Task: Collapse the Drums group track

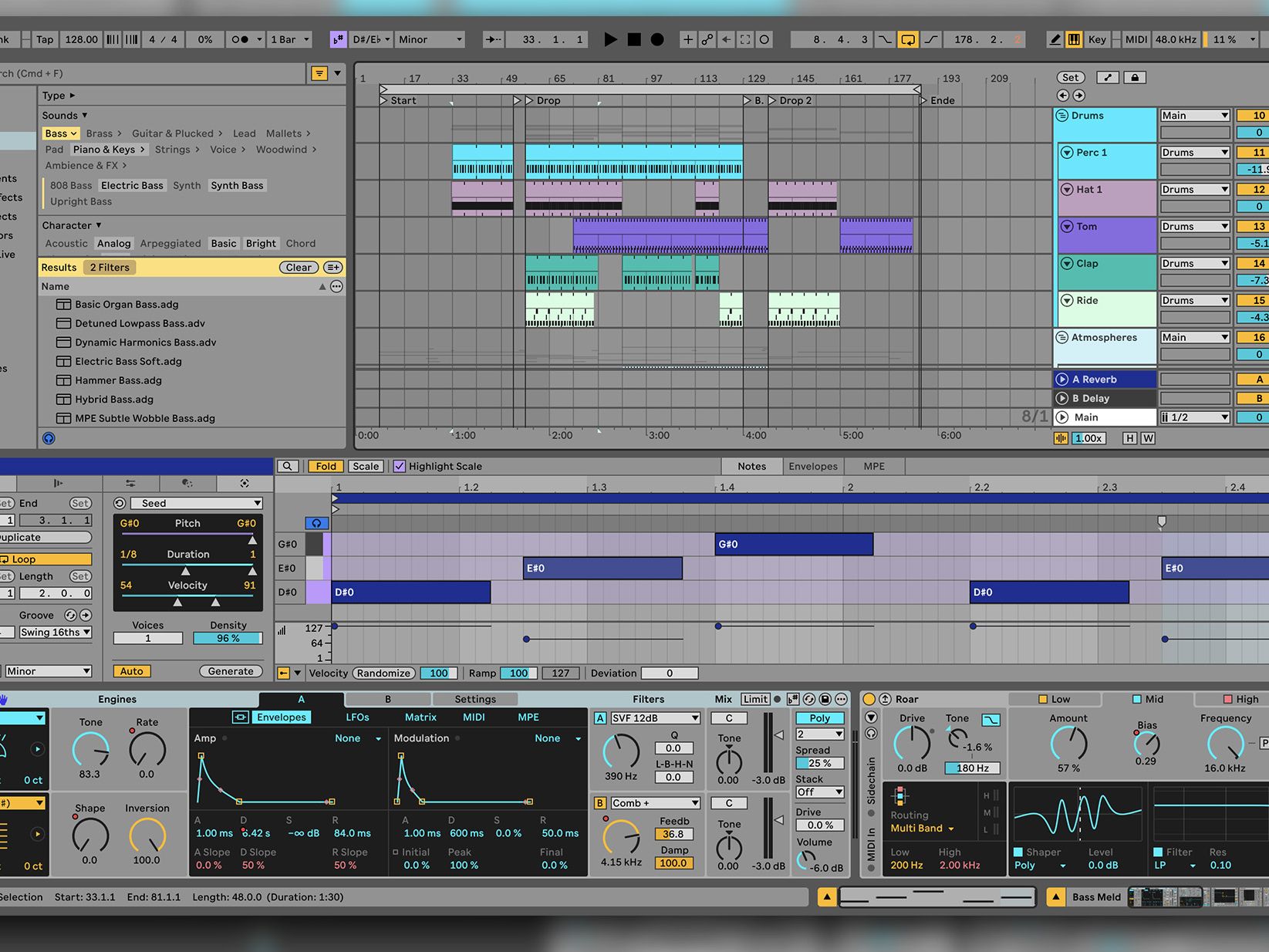Action: click(x=1061, y=116)
